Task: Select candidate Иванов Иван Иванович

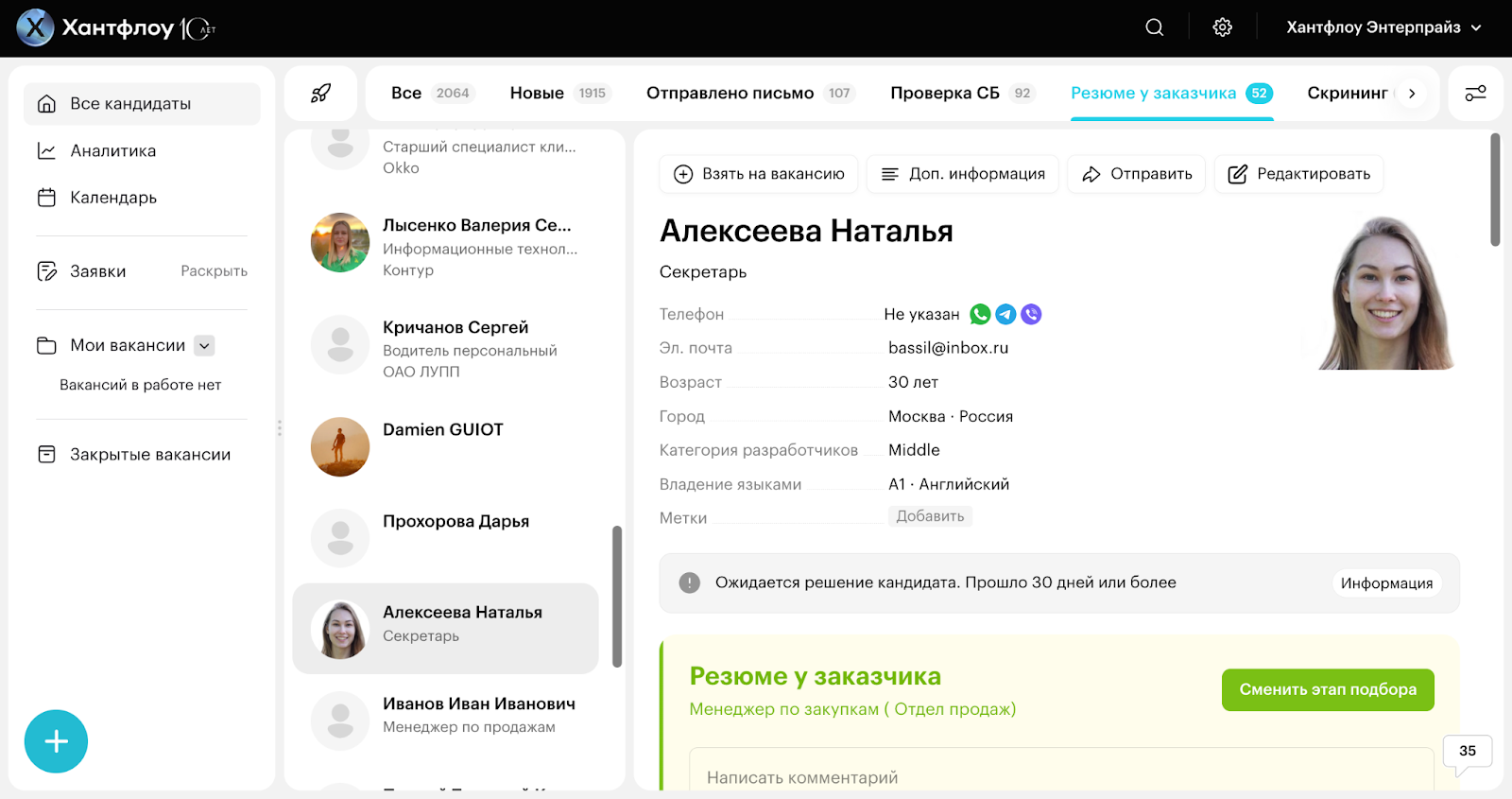Action: click(446, 720)
